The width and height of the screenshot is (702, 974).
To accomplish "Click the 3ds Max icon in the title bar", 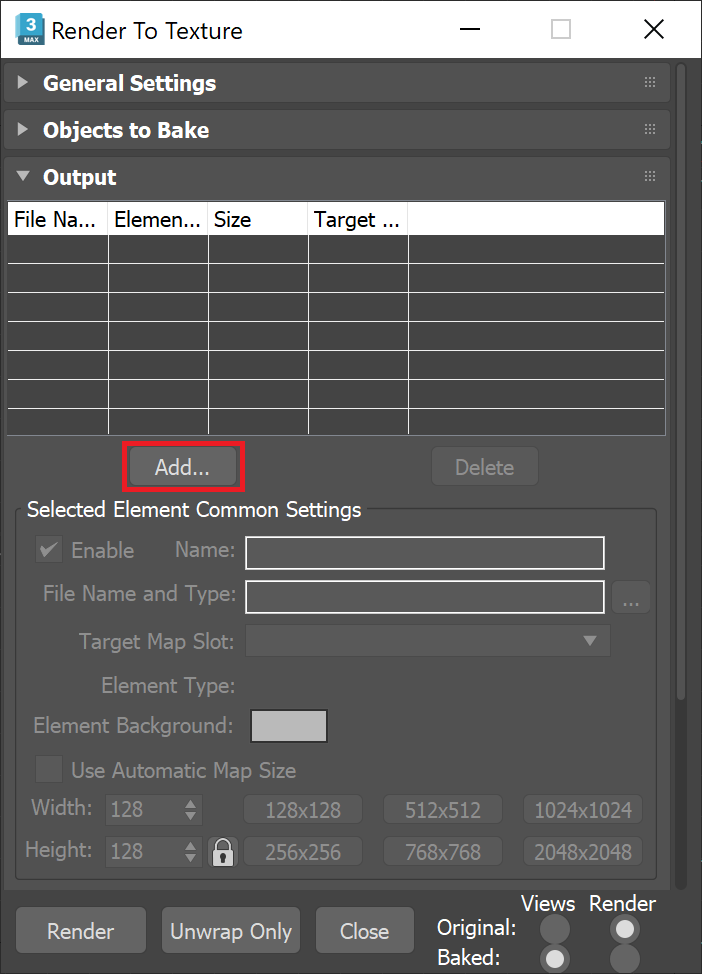I will click(28, 29).
